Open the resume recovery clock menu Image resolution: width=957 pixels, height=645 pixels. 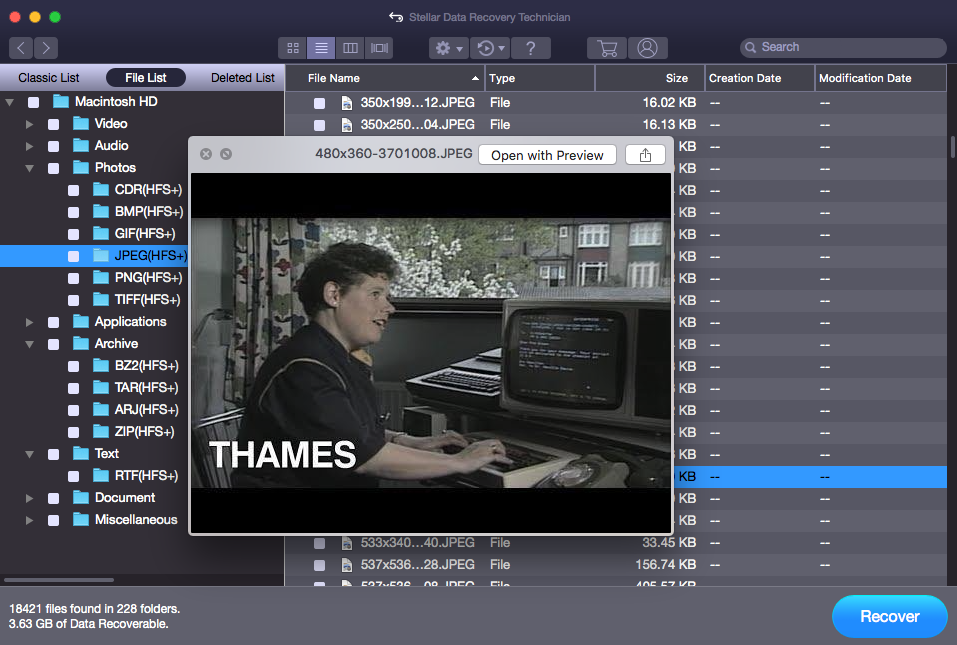click(490, 48)
